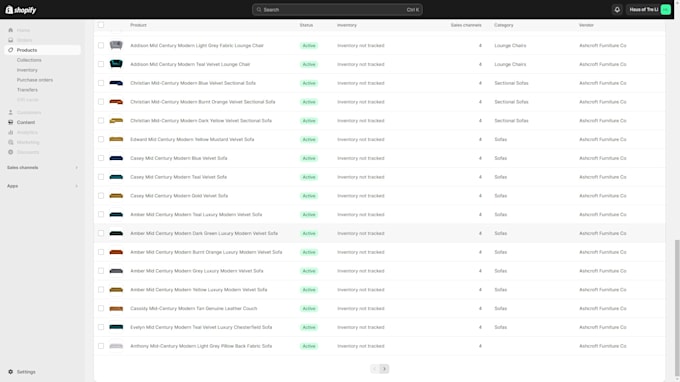The width and height of the screenshot is (680, 382).
Task: Open Addison Teal Velvet Lounge Chair thumbnail
Action: click(116, 64)
